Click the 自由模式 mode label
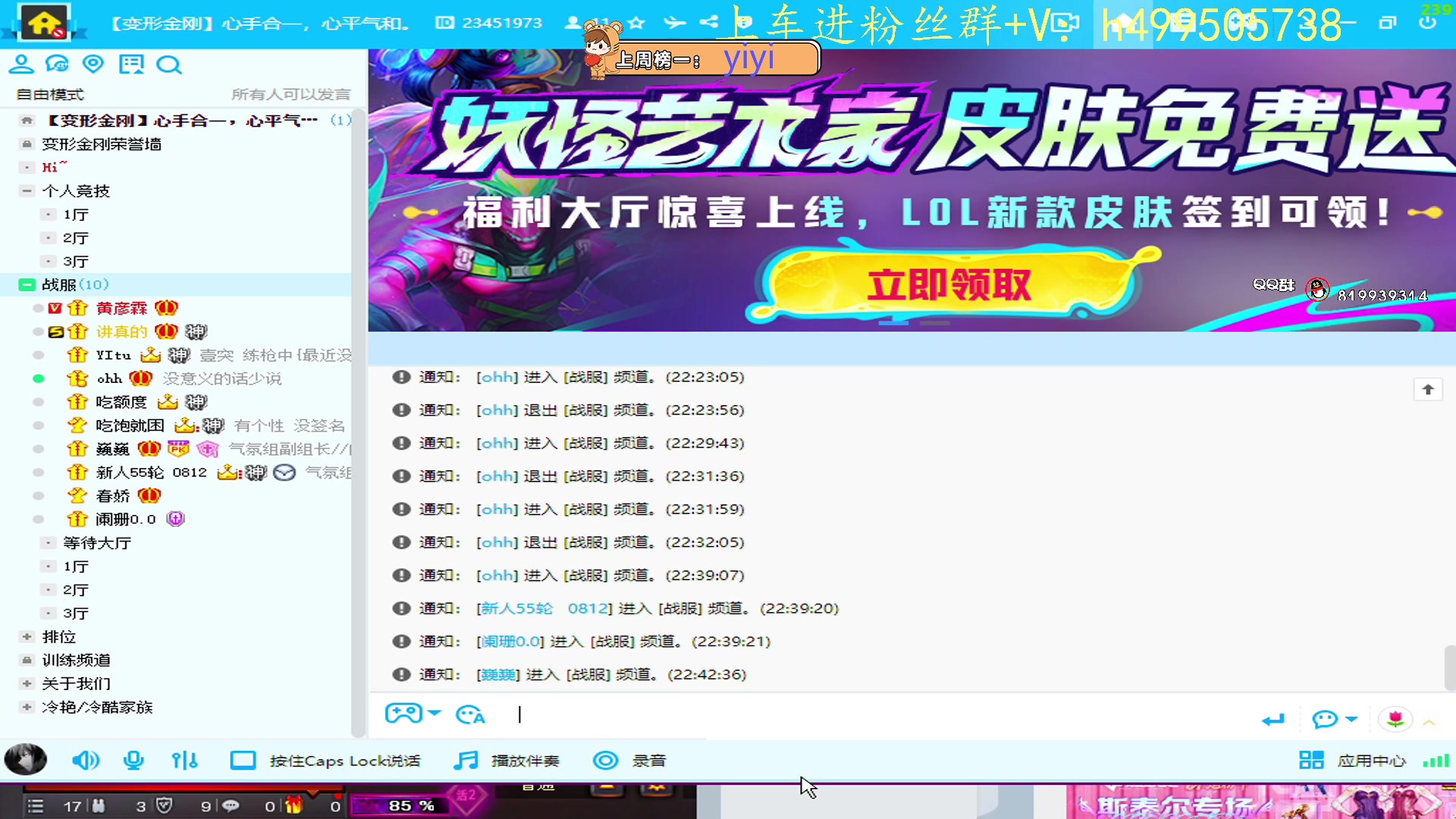Image resolution: width=1456 pixels, height=819 pixels. pos(50,94)
